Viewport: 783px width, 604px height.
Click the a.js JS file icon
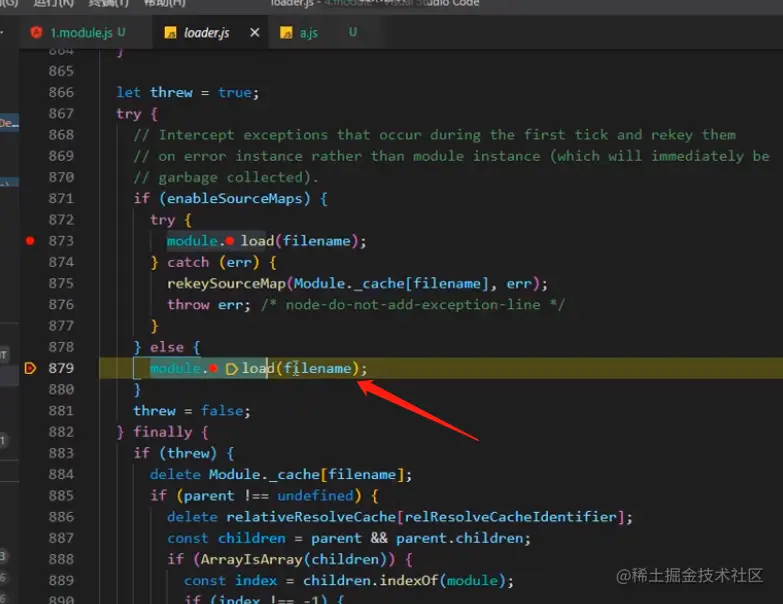286,33
